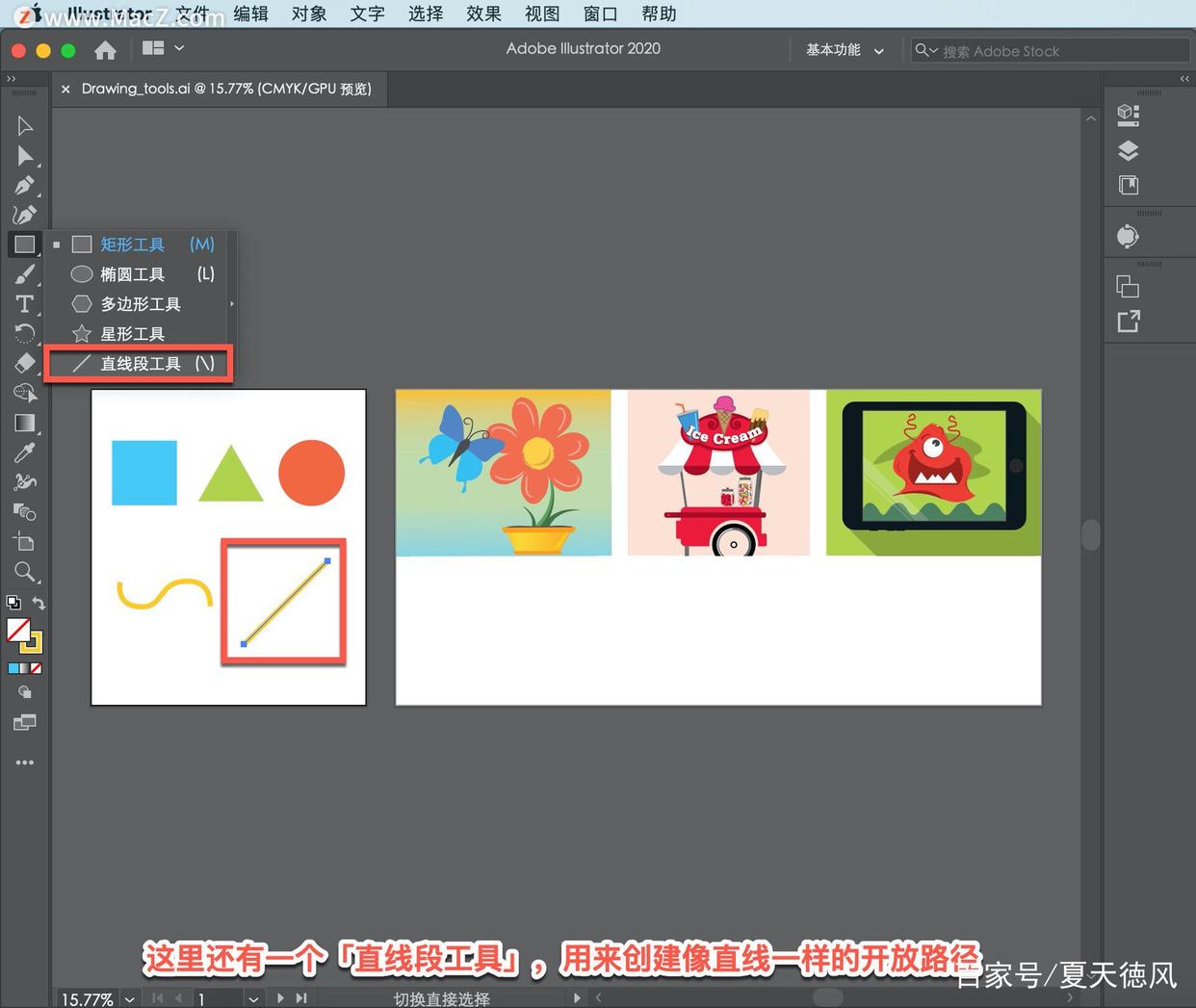This screenshot has height=1008, width=1196.
Task: Select the Rectangle tool in toolbar
Action: 25,245
